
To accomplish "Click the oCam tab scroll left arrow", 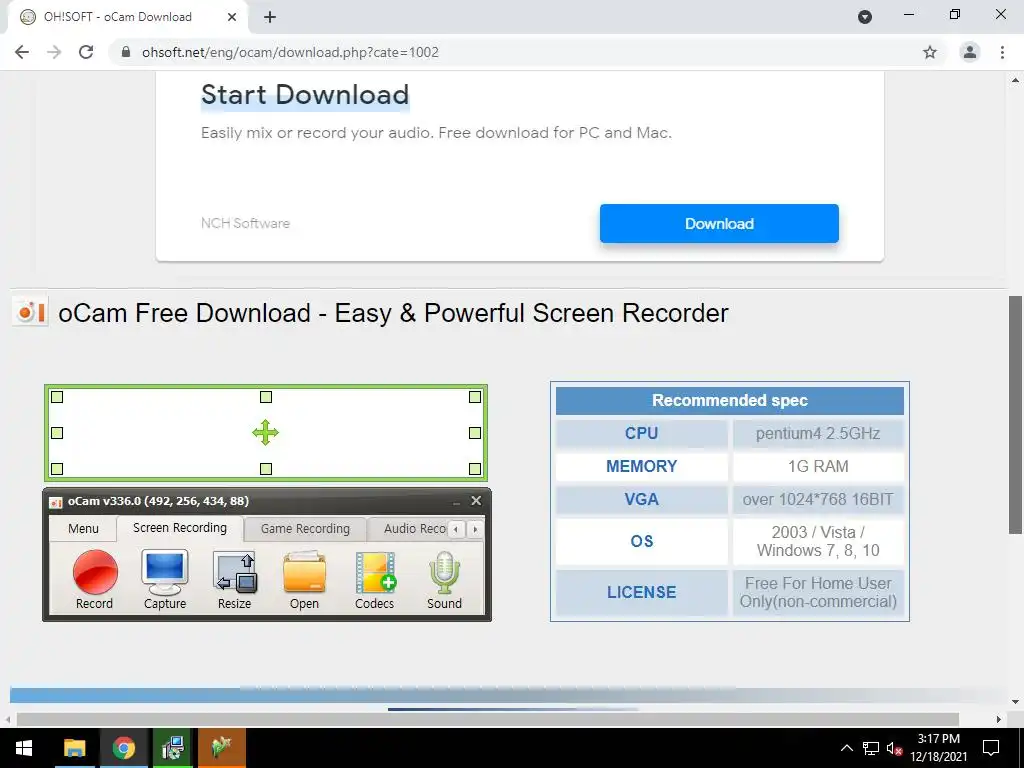I will tap(456, 529).
